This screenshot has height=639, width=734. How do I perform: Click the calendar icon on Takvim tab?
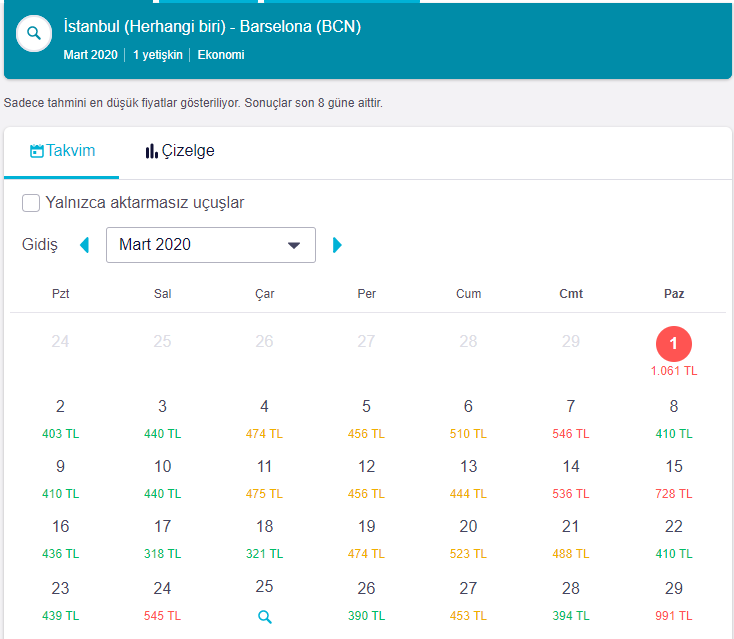point(37,151)
